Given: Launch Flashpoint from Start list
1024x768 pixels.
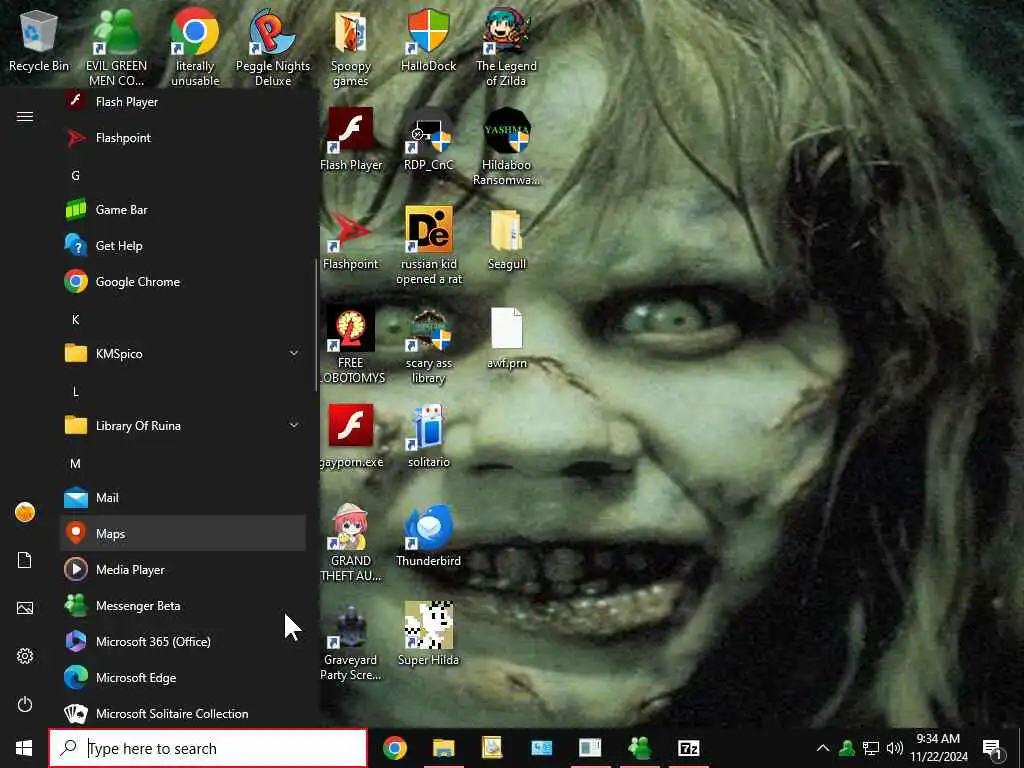Looking at the screenshot, I should pyautogui.click(x=183, y=137).
